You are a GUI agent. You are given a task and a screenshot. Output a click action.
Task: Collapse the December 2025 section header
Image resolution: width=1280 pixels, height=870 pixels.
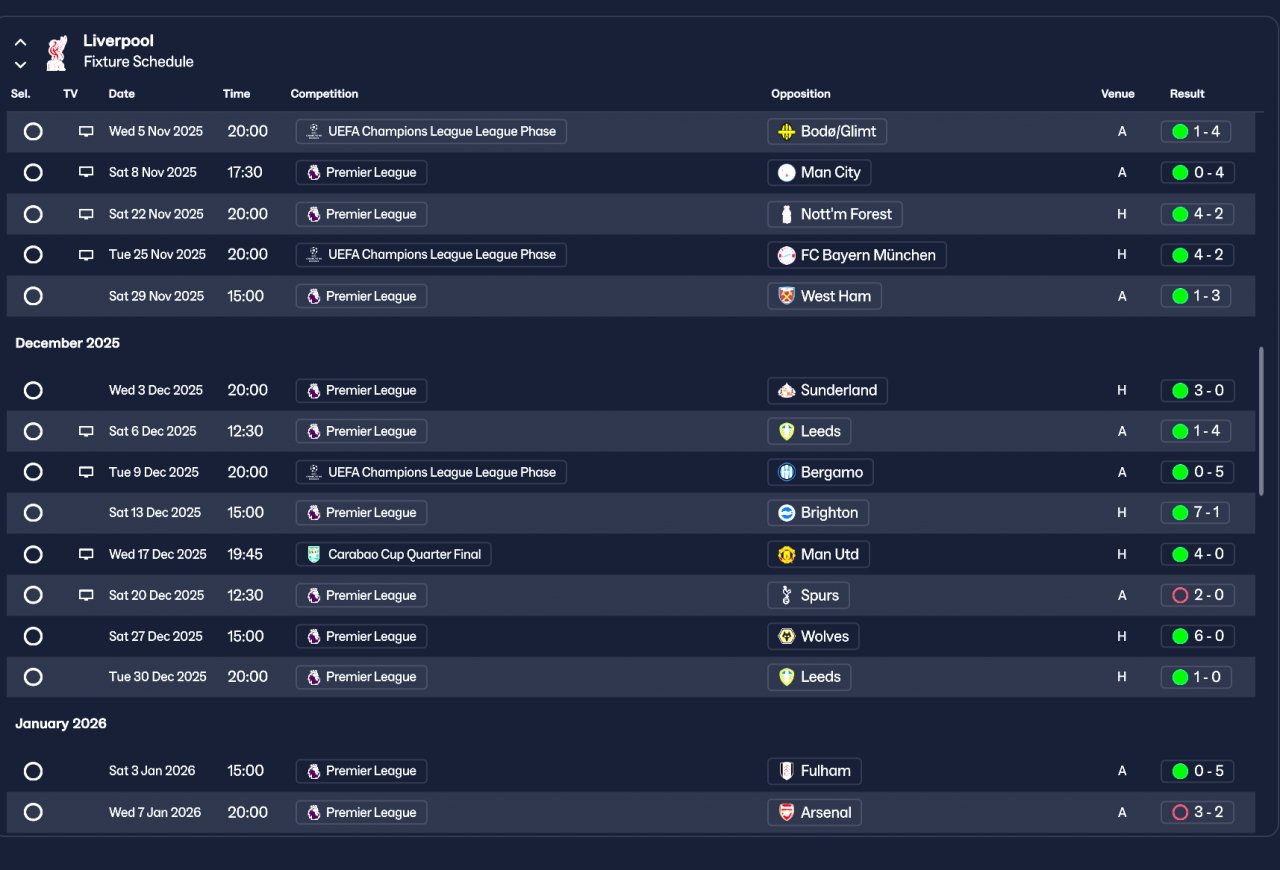point(67,343)
